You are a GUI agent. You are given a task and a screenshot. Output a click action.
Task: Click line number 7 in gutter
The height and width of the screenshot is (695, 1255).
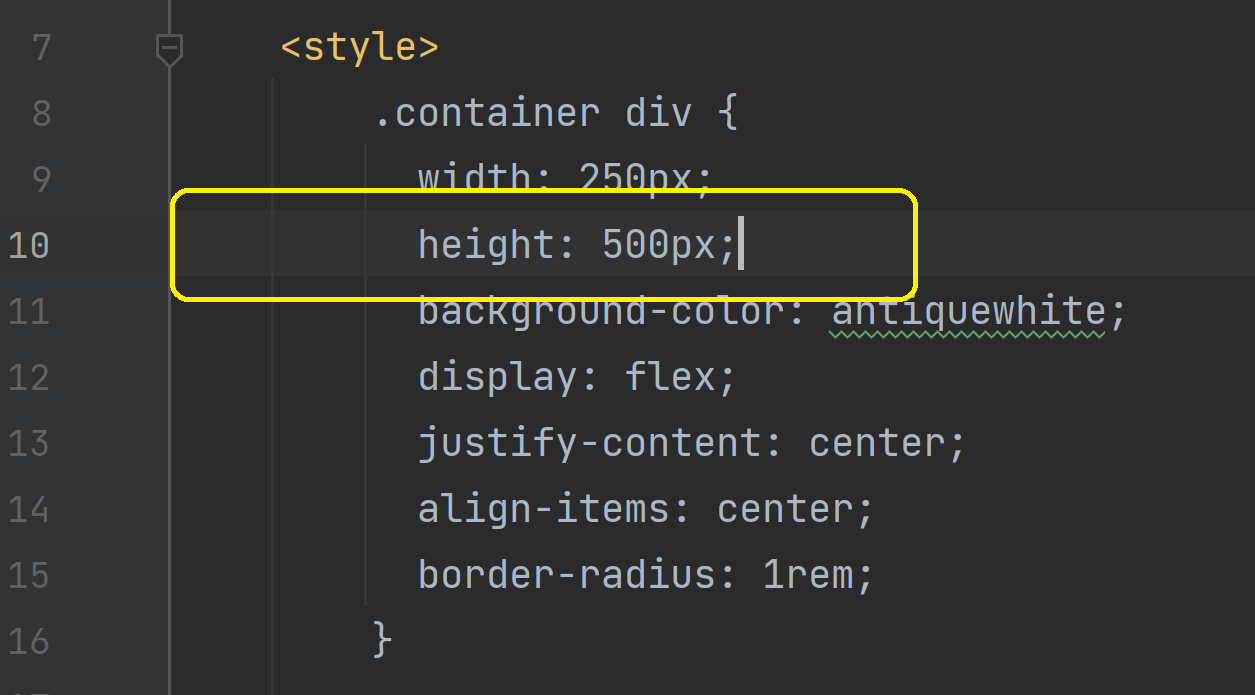(41, 48)
